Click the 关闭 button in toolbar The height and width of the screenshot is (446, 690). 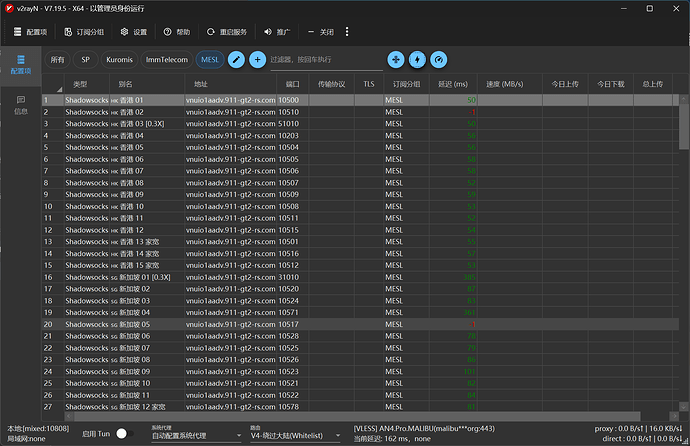[321, 32]
